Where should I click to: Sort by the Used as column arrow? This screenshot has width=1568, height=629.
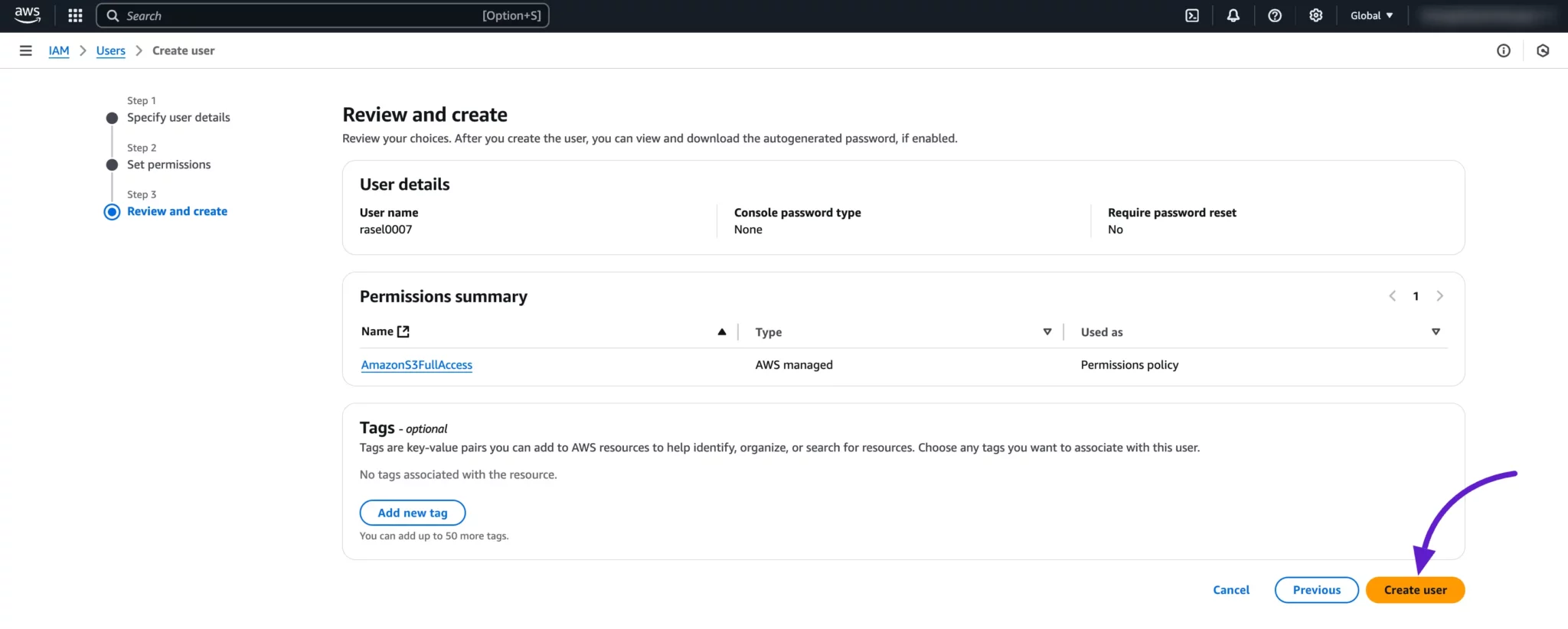[x=1436, y=331]
